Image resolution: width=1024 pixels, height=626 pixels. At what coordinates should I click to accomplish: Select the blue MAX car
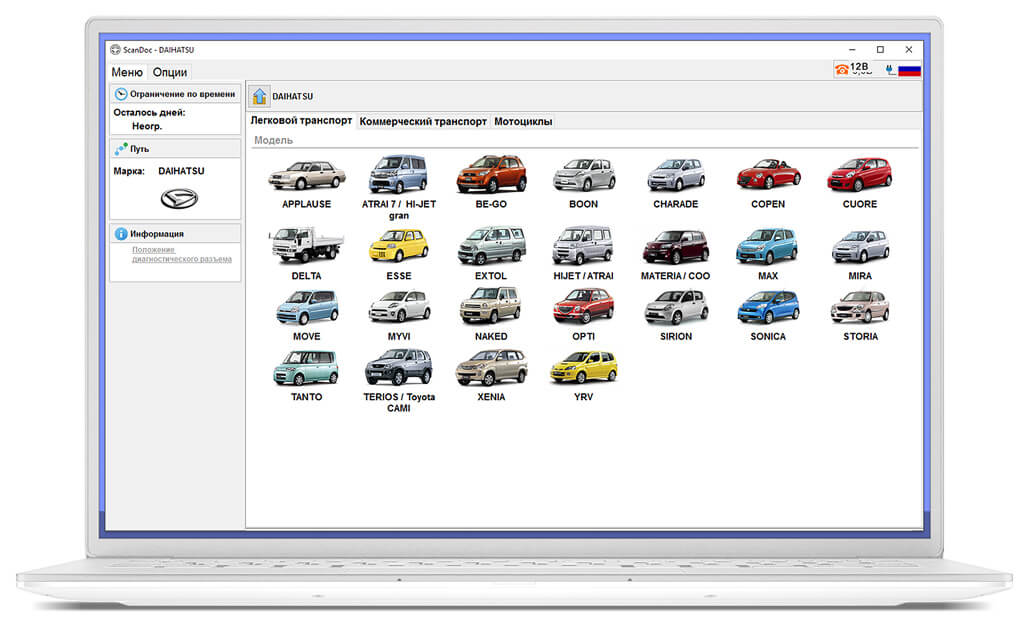(768, 246)
